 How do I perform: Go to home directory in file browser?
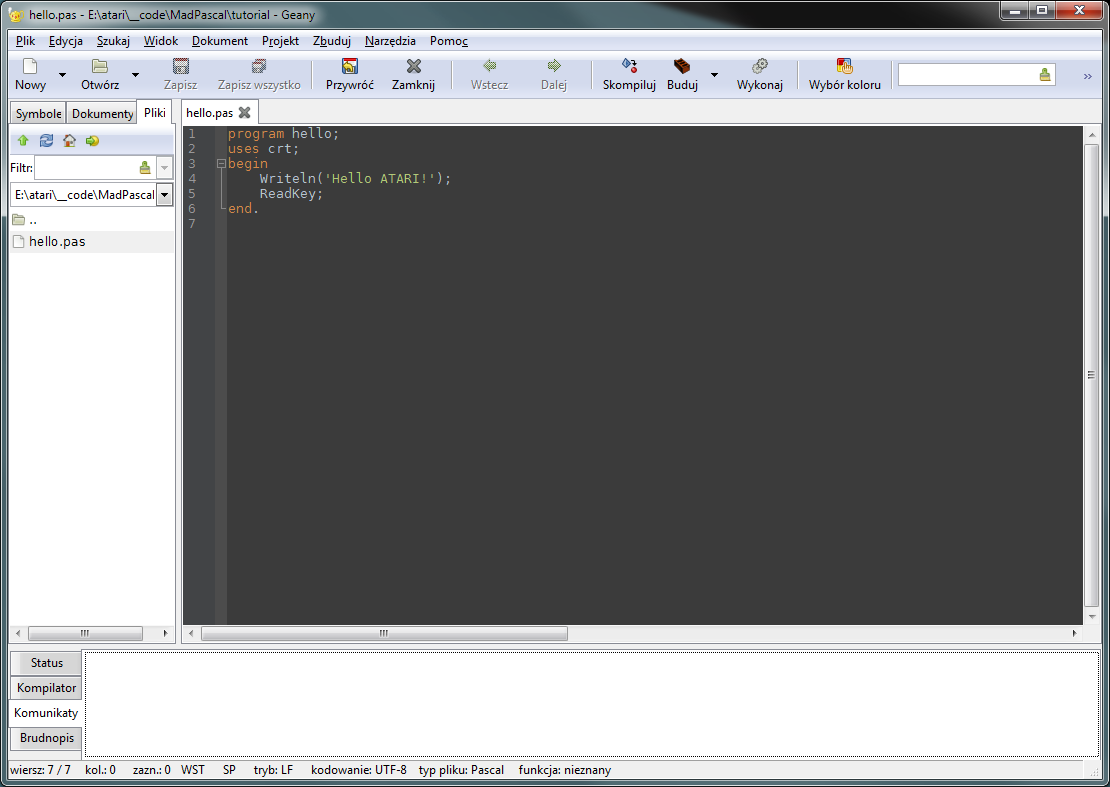point(69,141)
